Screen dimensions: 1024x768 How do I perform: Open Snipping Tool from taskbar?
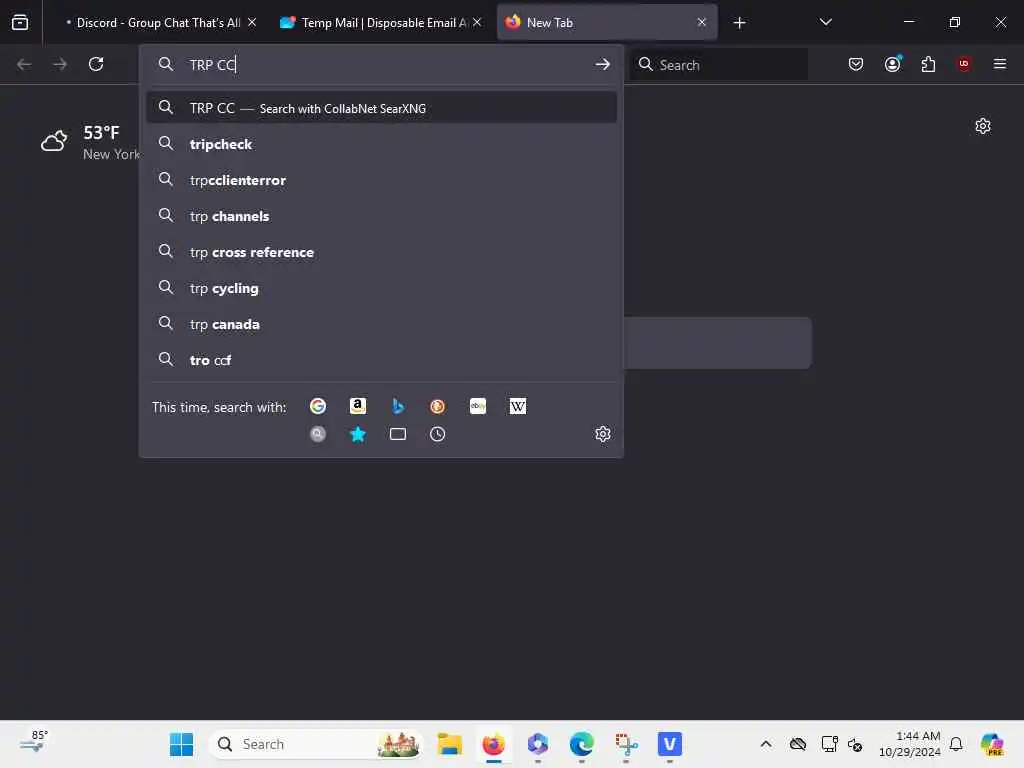coord(626,744)
